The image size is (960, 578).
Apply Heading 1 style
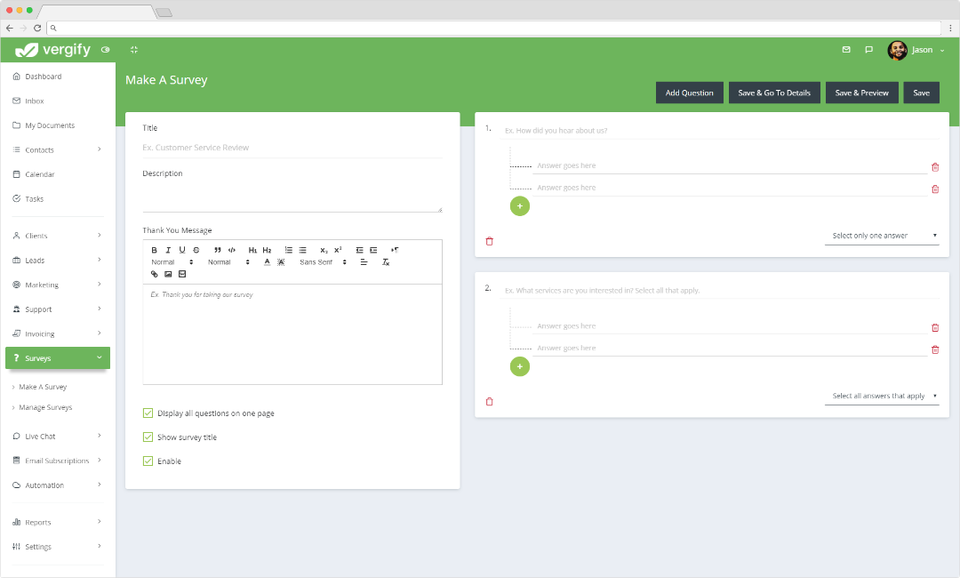[x=252, y=250]
